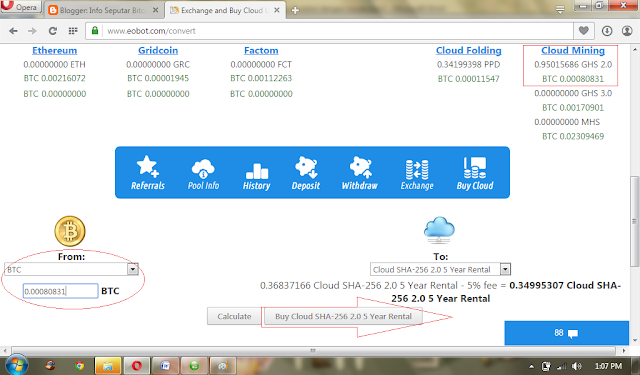Go back in browser history
Screen dimensions: 640x375
(13, 31)
